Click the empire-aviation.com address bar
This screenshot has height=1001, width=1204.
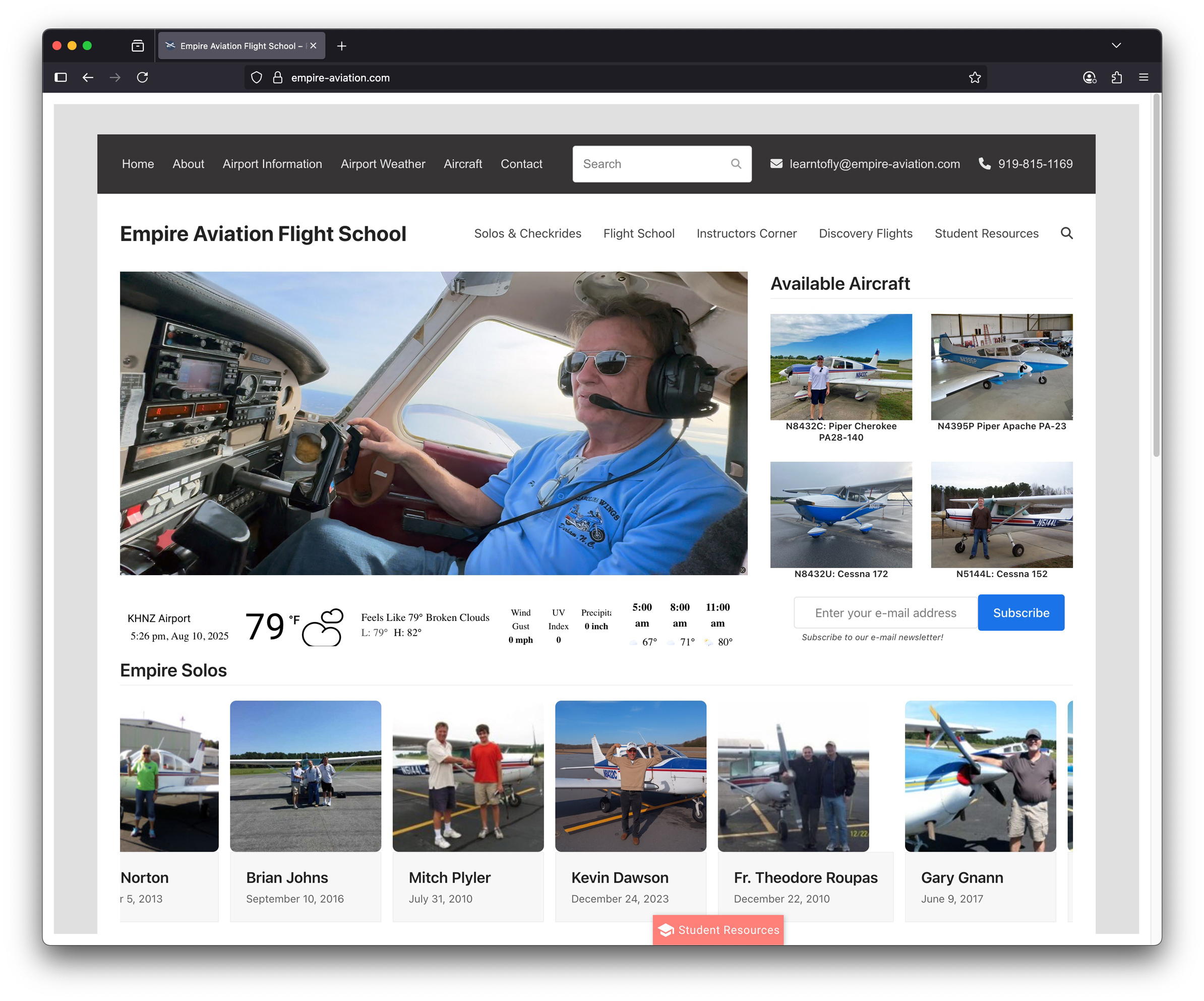click(616, 78)
